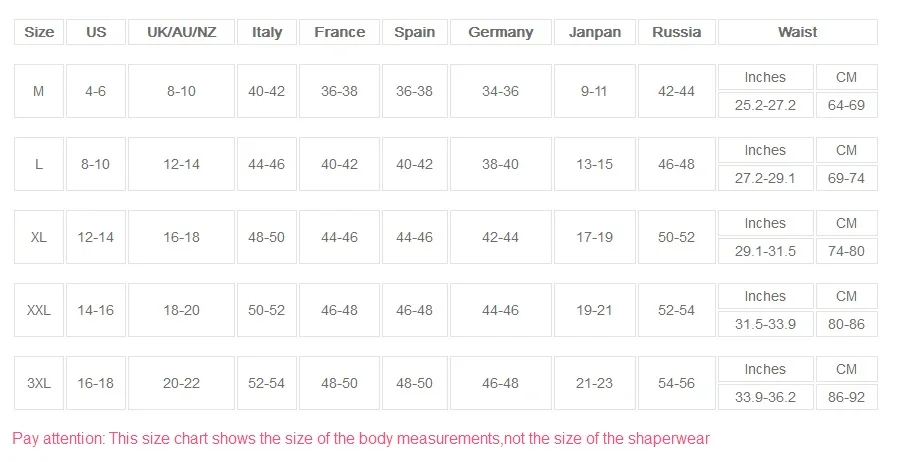
Task: Click the France header cell
Action: (x=340, y=32)
